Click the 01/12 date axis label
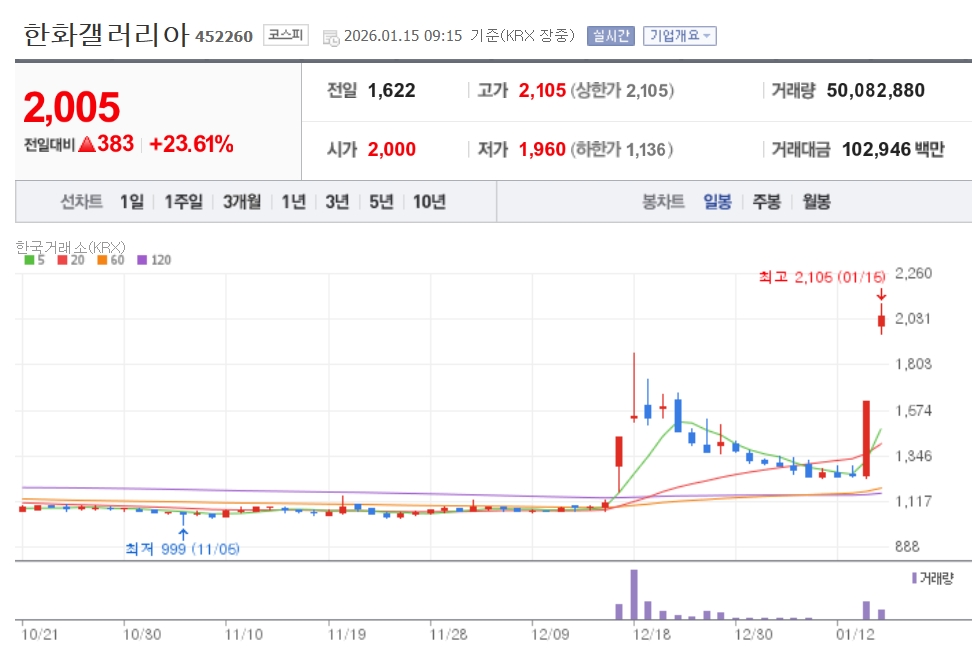This screenshot has width=972, height=664. click(x=855, y=634)
